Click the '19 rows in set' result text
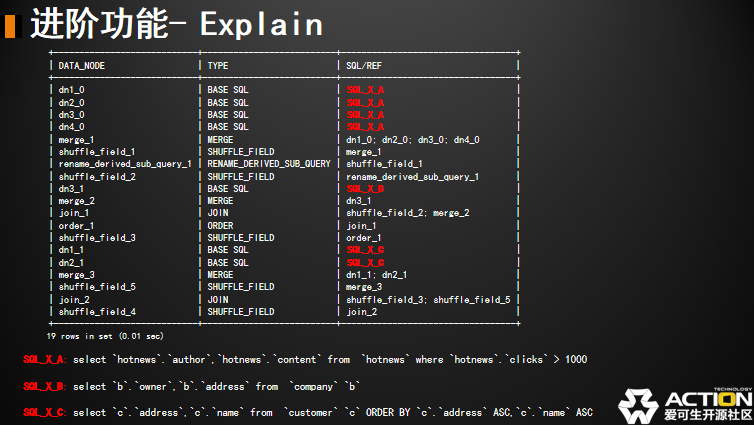This screenshot has height=425, width=754. pos(105,336)
